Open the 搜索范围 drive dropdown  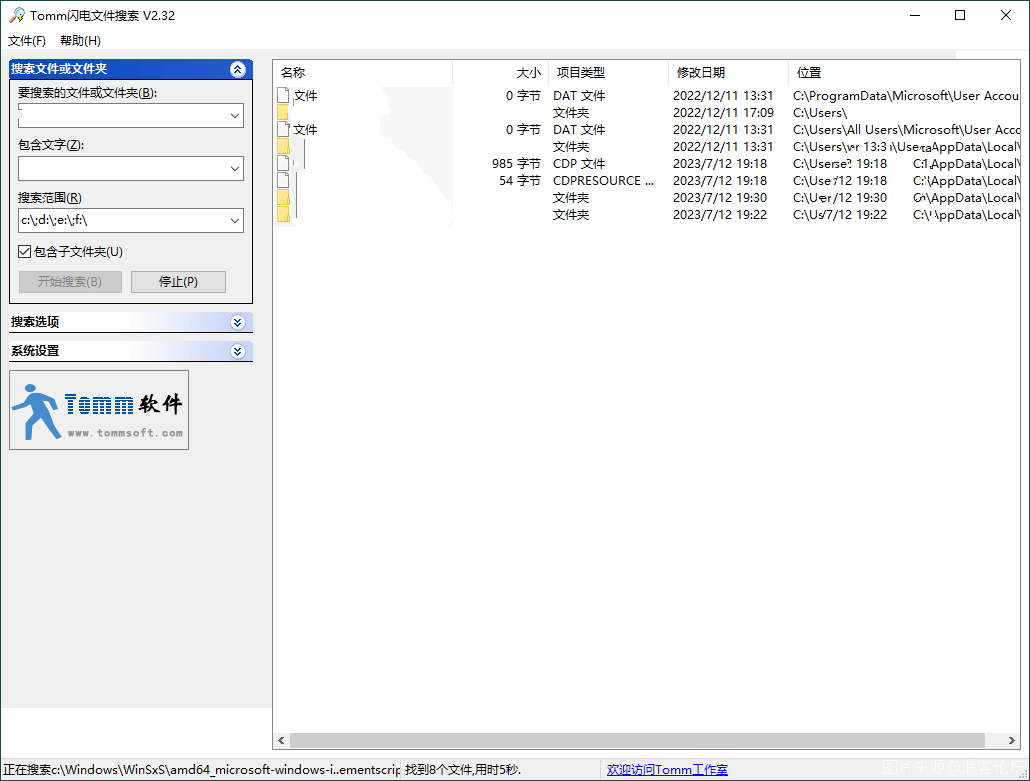(x=235, y=220)
